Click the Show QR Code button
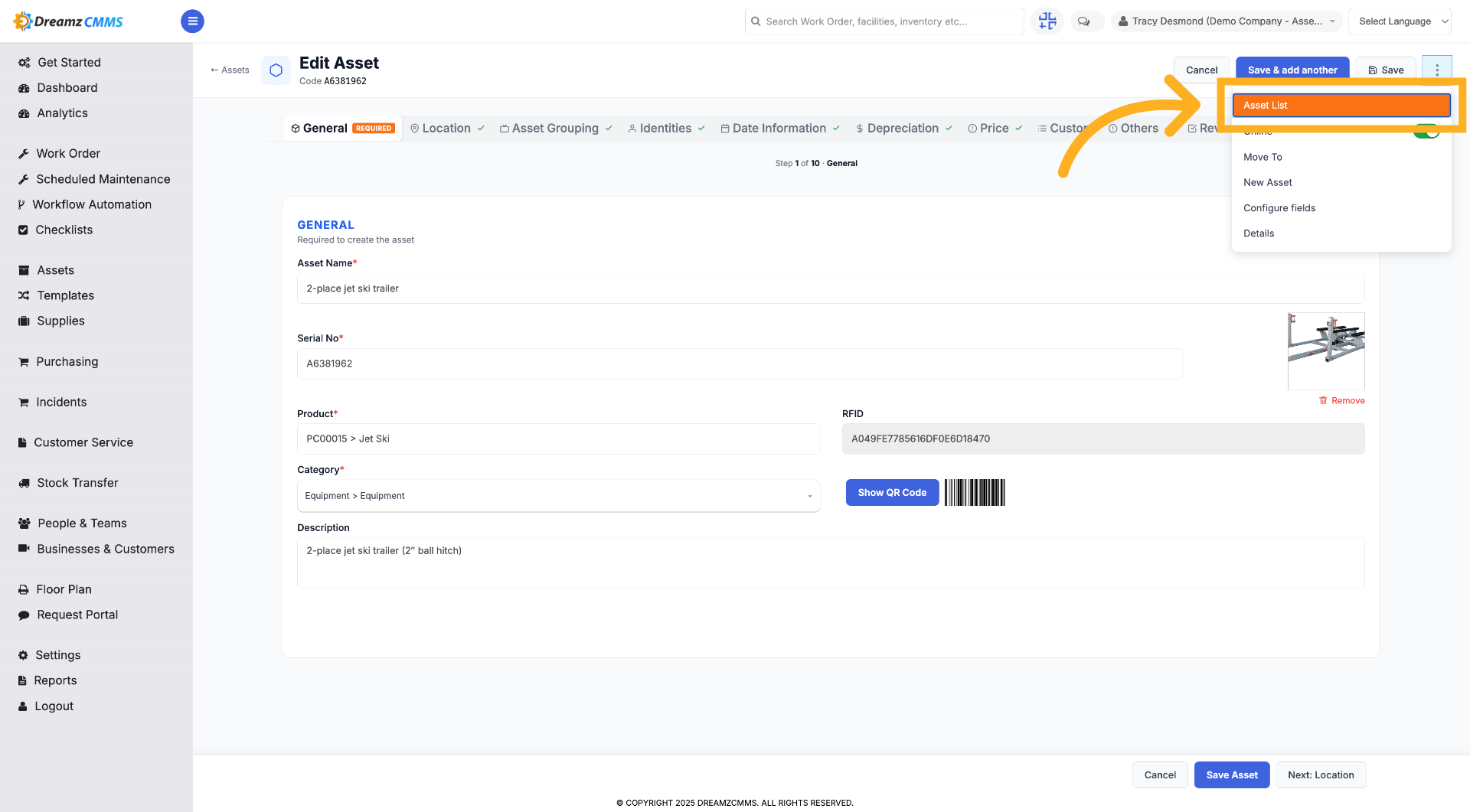 [892, 493]
